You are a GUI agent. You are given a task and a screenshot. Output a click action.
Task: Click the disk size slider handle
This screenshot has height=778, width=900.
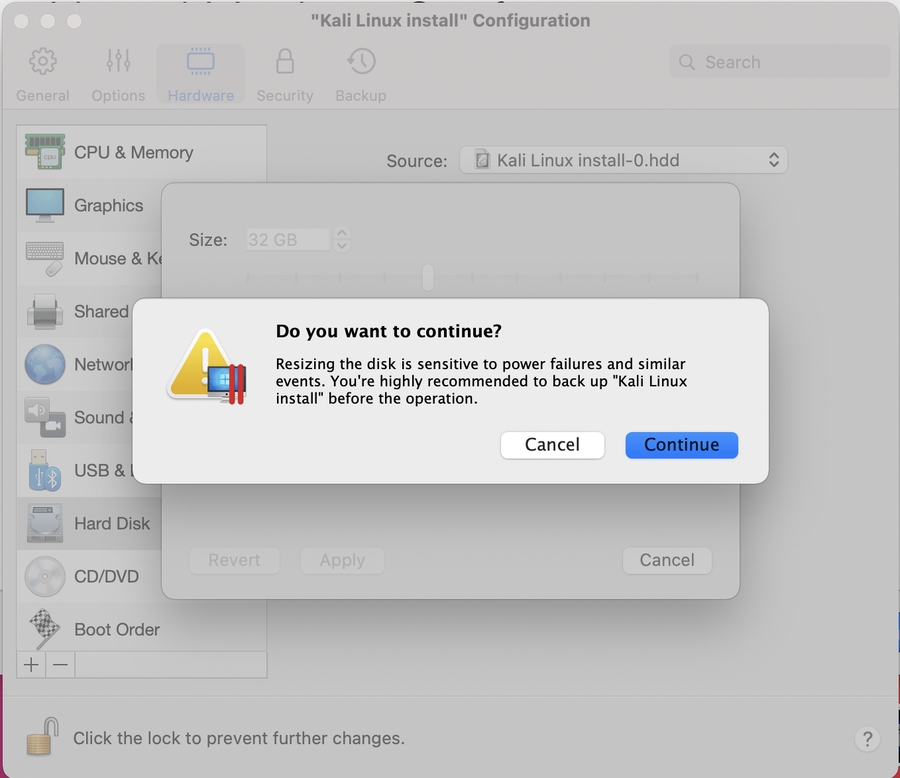point(428,277)
